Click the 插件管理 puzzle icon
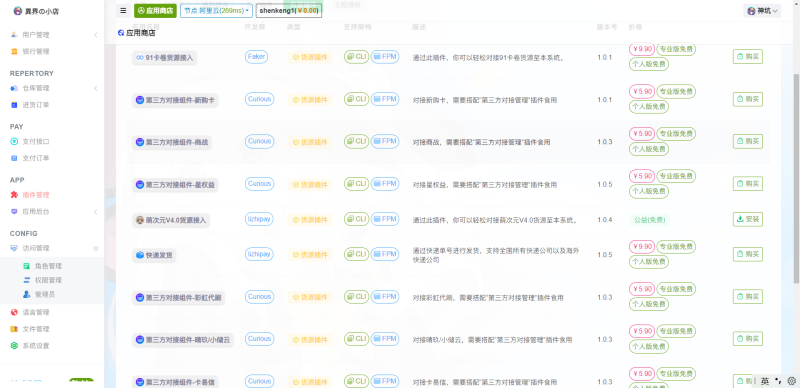Viewport: 800px width, 388px height. coord(14,195)
